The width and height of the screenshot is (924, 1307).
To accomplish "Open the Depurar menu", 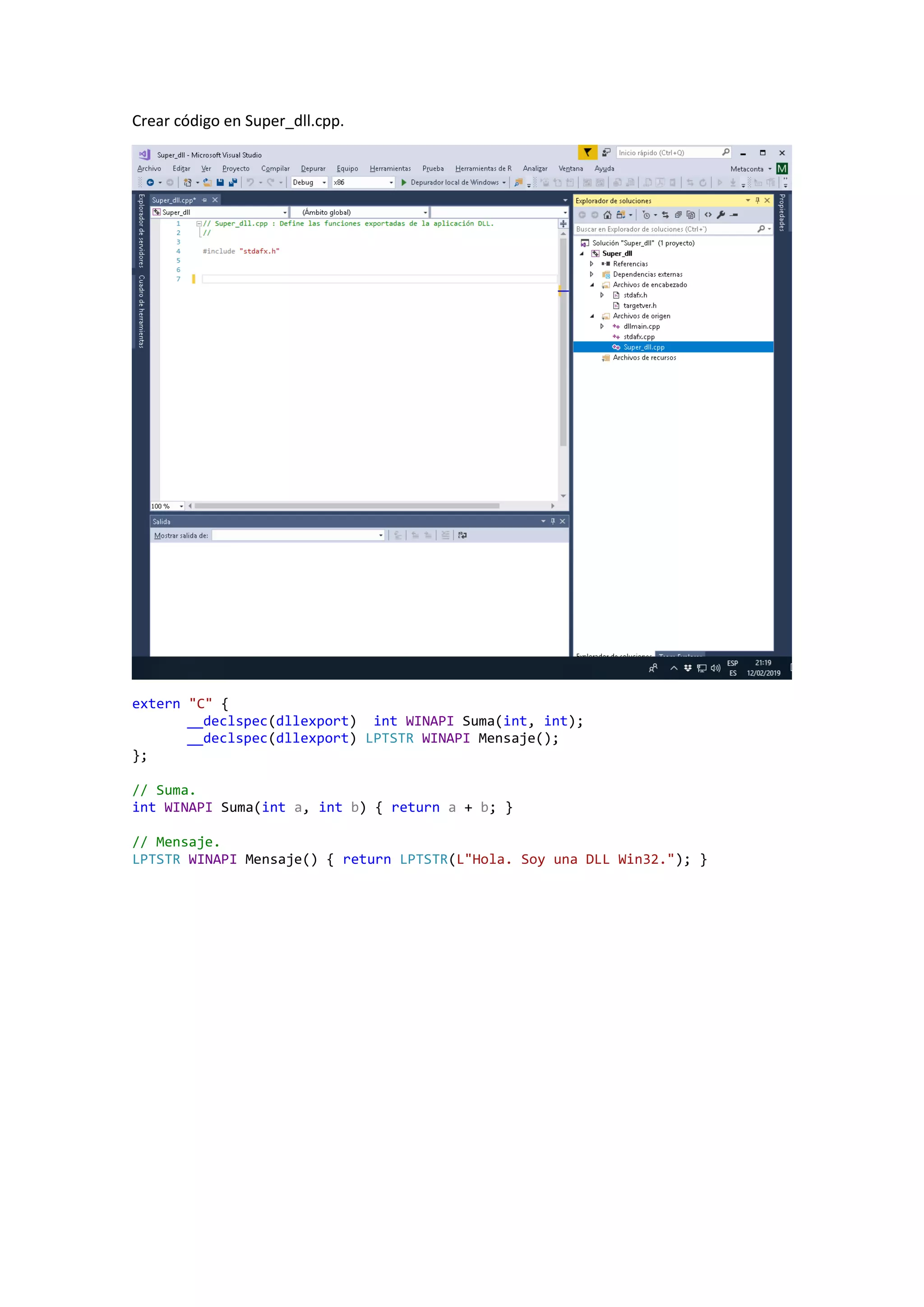I will click(313, 168).
